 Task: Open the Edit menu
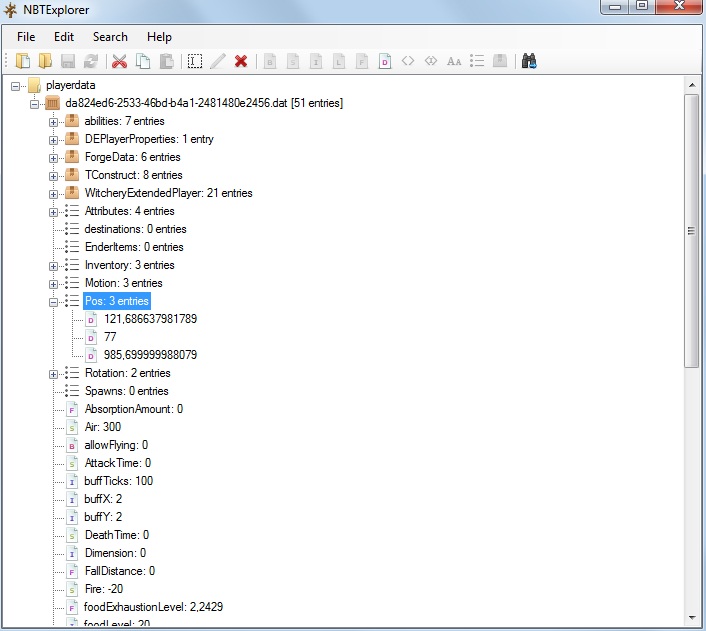tap(63, 37)
